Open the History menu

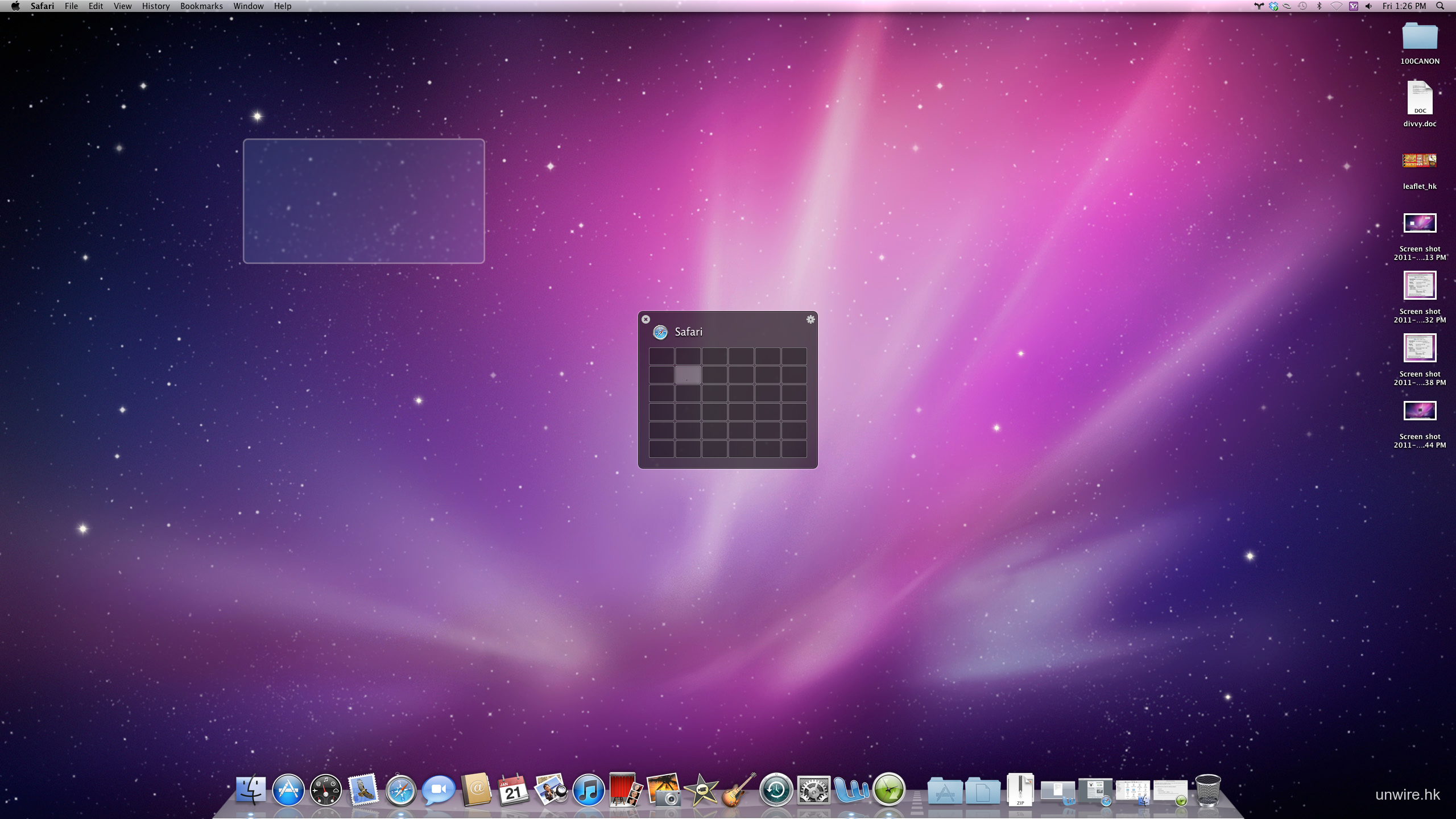point(156,6)
